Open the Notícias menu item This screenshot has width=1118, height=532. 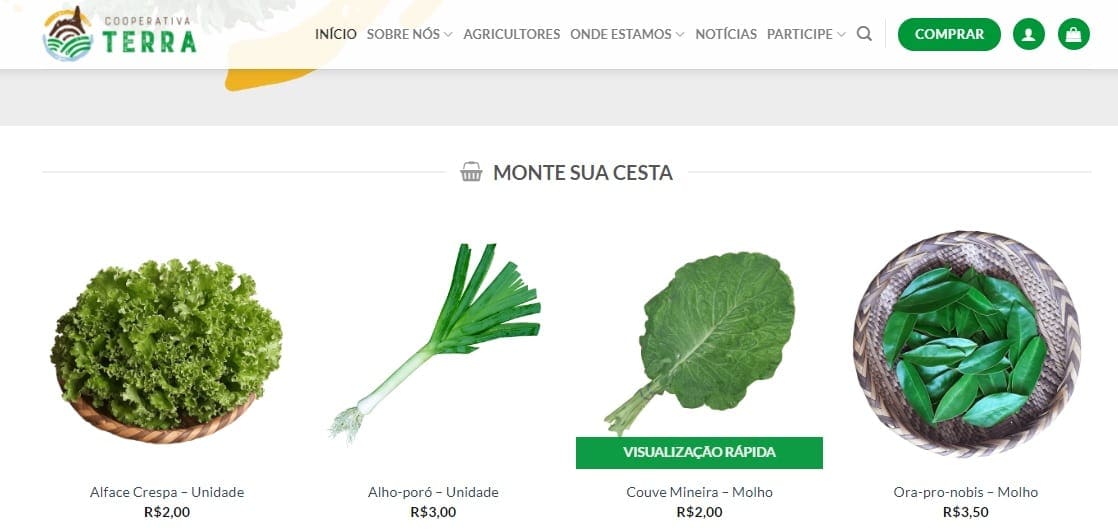726,34
